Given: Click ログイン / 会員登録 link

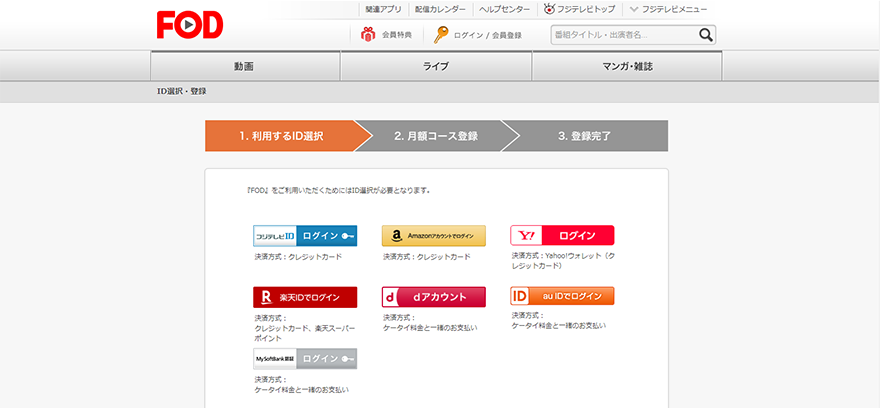Looking at the screenshot, I should 488,35.
